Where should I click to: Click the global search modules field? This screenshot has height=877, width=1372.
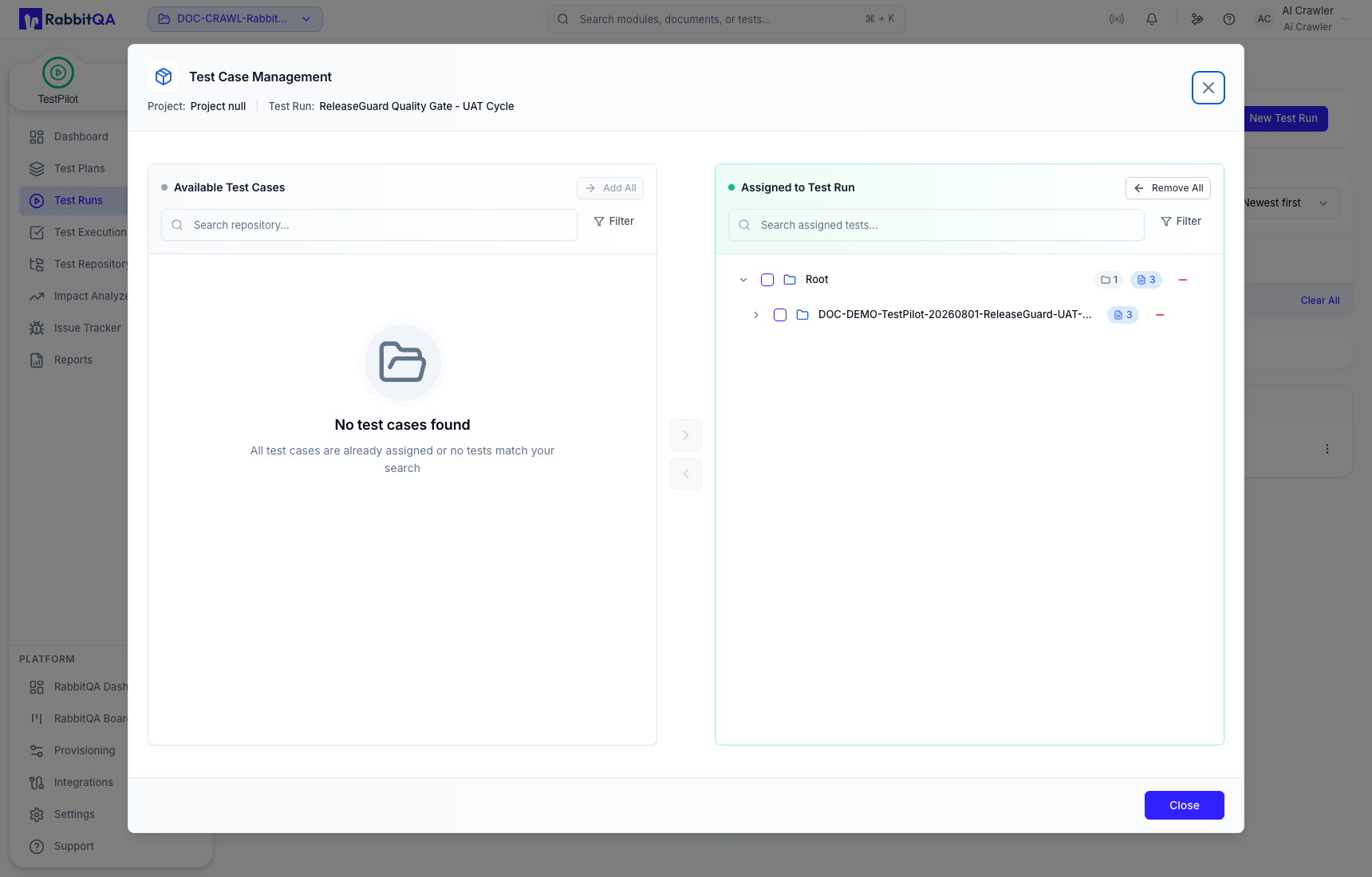pos(726,19)
